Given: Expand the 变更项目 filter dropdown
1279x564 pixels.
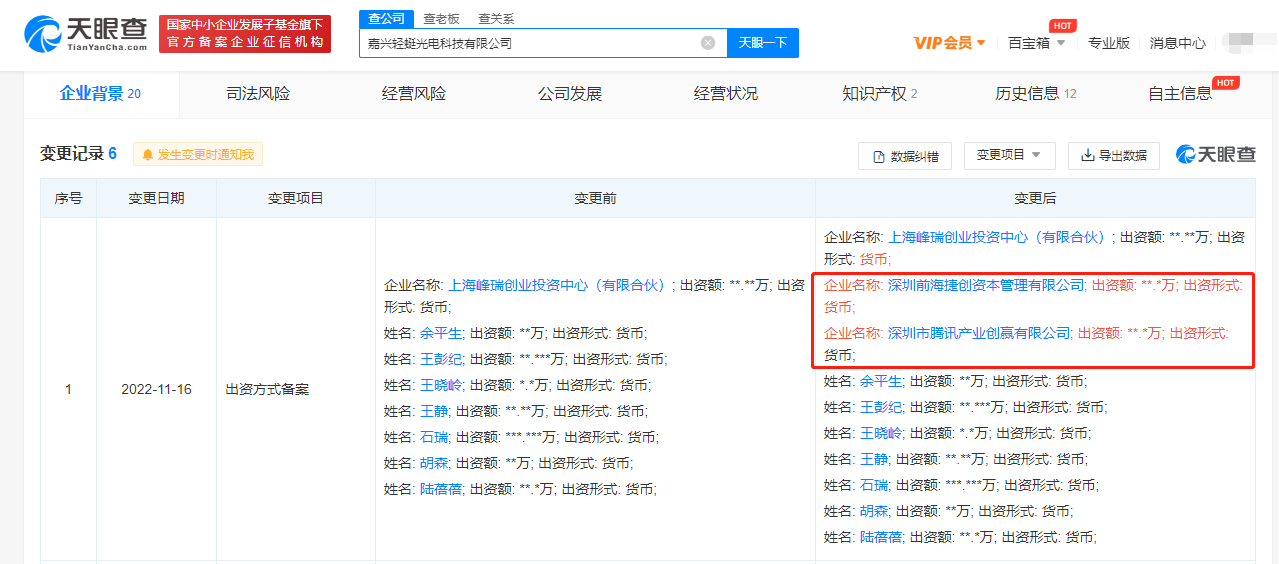Looking at the screenshot, I should click(1009, 155).
